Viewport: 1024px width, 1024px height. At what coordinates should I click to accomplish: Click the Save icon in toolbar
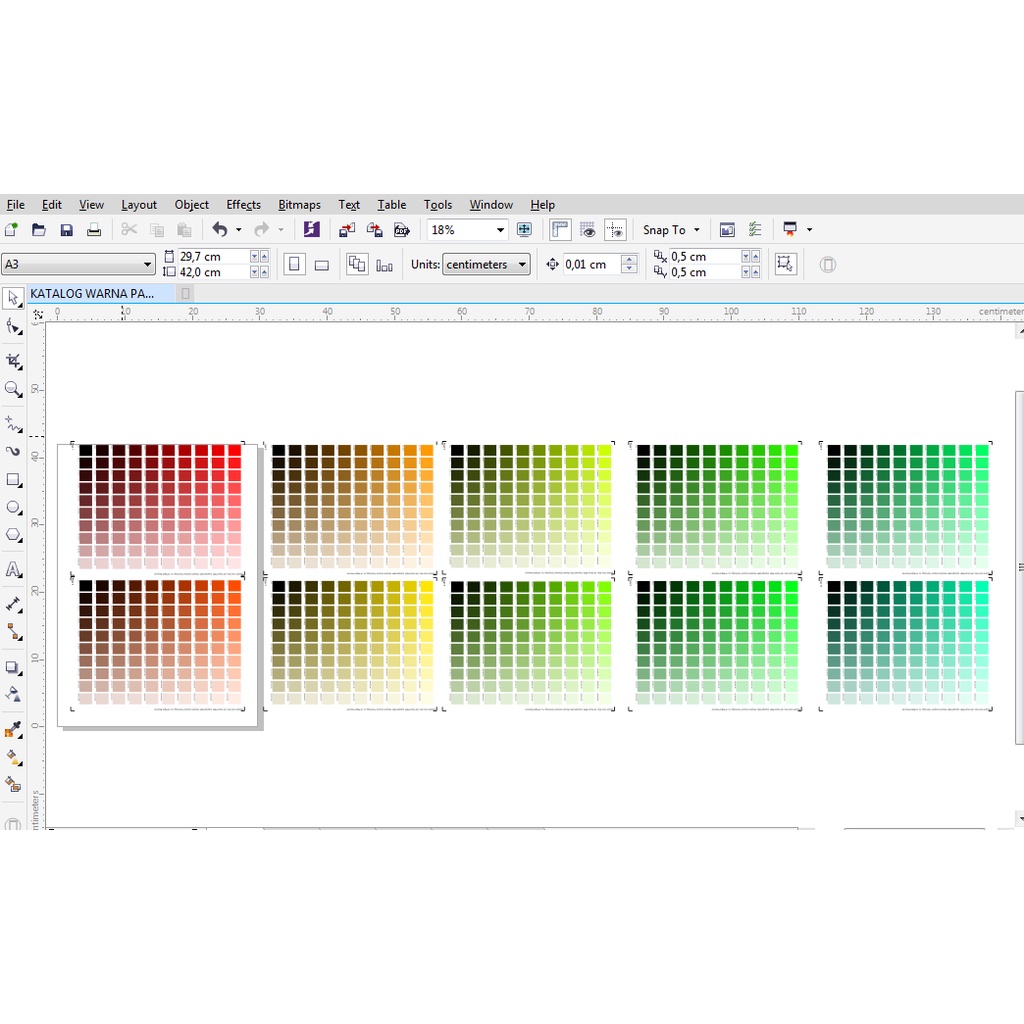tap(66, 230)
